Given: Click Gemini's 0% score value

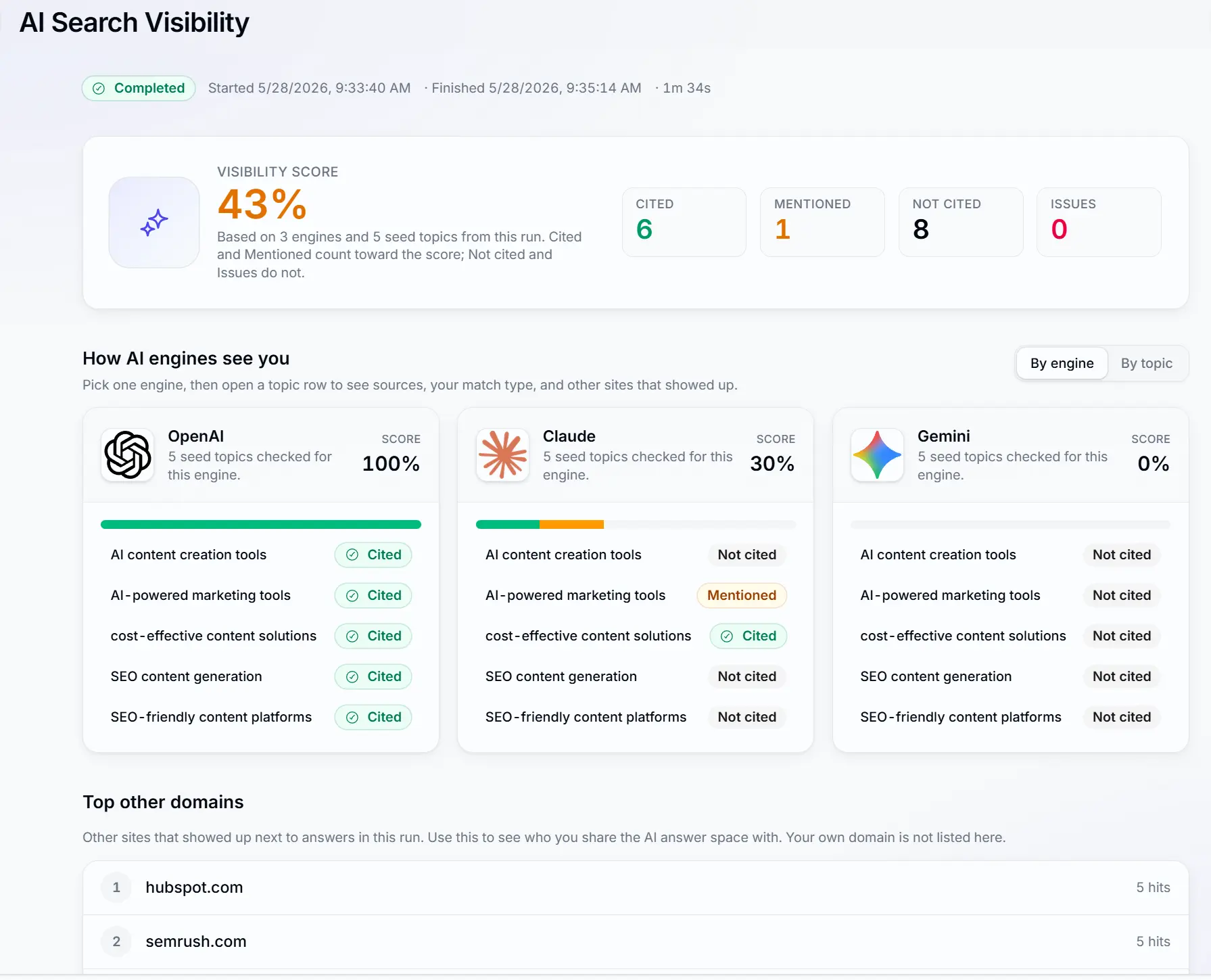Looking at the screenshot, I should (x=1154, y=463).
